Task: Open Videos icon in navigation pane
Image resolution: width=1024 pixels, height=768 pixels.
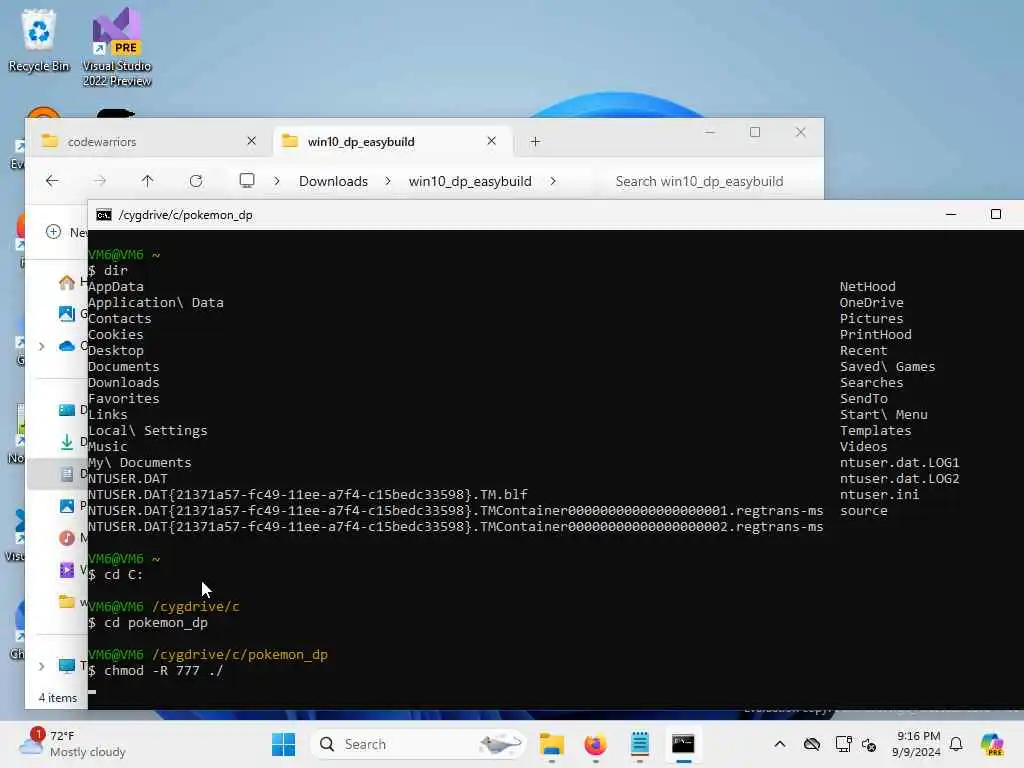Action: click(x=67, y=570)
